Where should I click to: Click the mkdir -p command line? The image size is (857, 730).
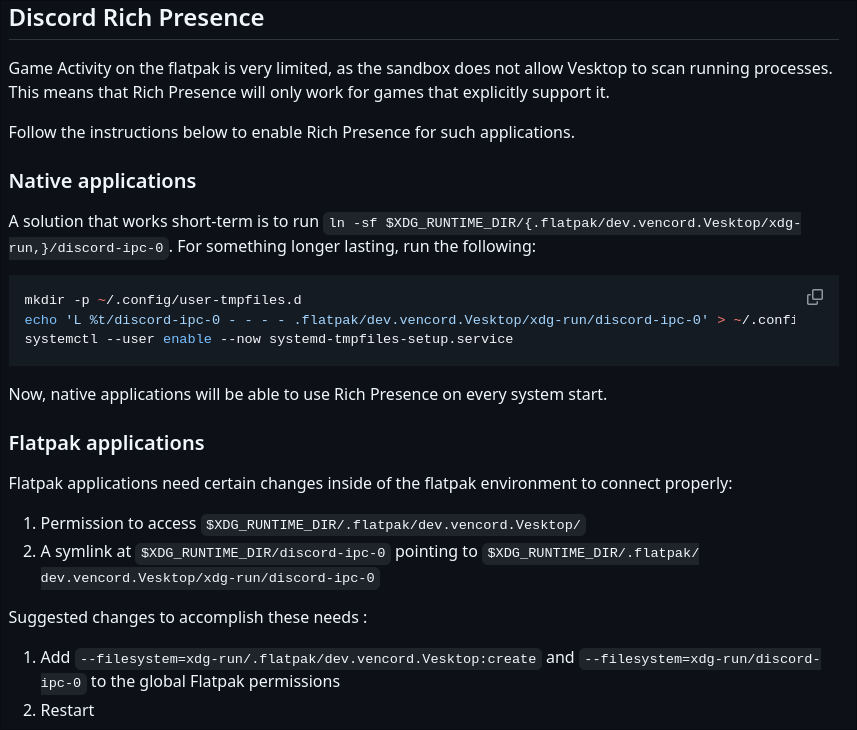(163, 300)
